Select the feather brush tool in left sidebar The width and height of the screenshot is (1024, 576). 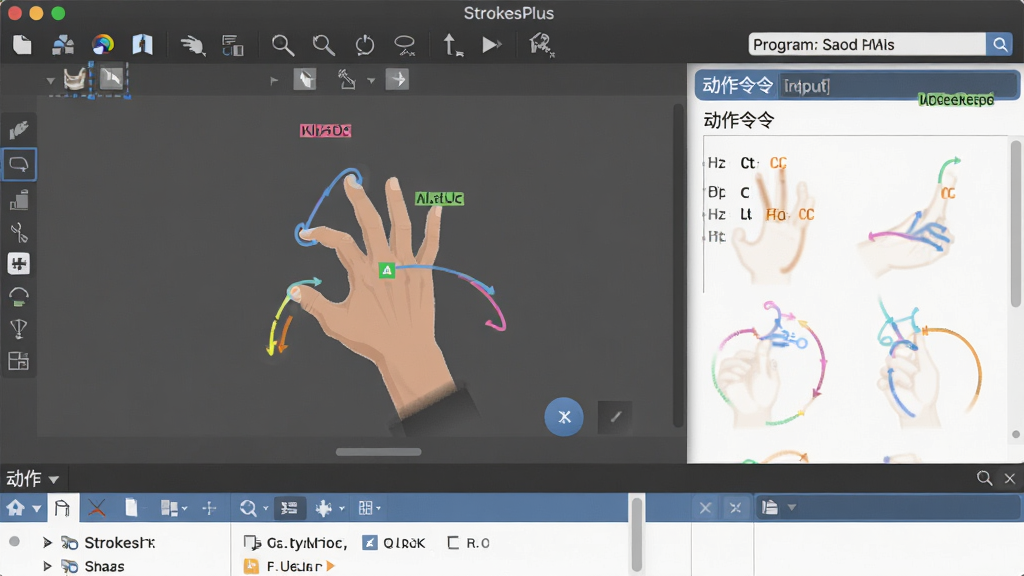(x=19, y=130)
